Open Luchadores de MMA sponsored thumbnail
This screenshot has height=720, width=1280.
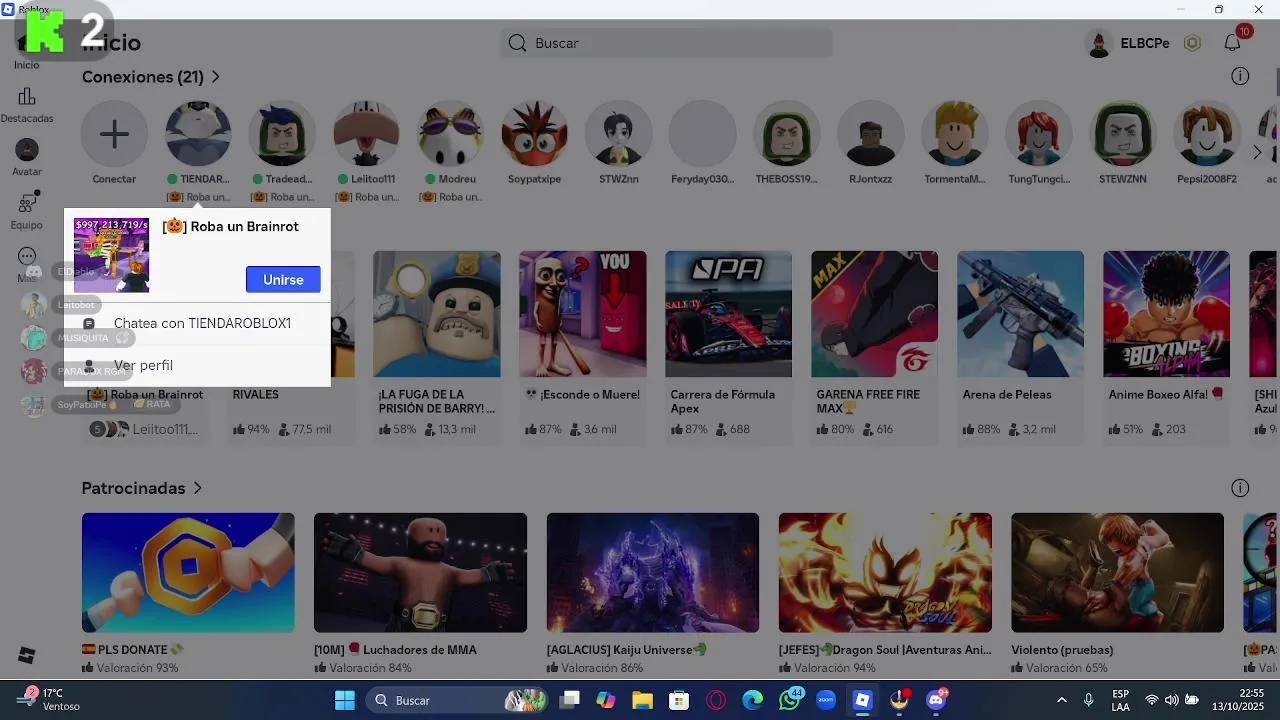420,573
